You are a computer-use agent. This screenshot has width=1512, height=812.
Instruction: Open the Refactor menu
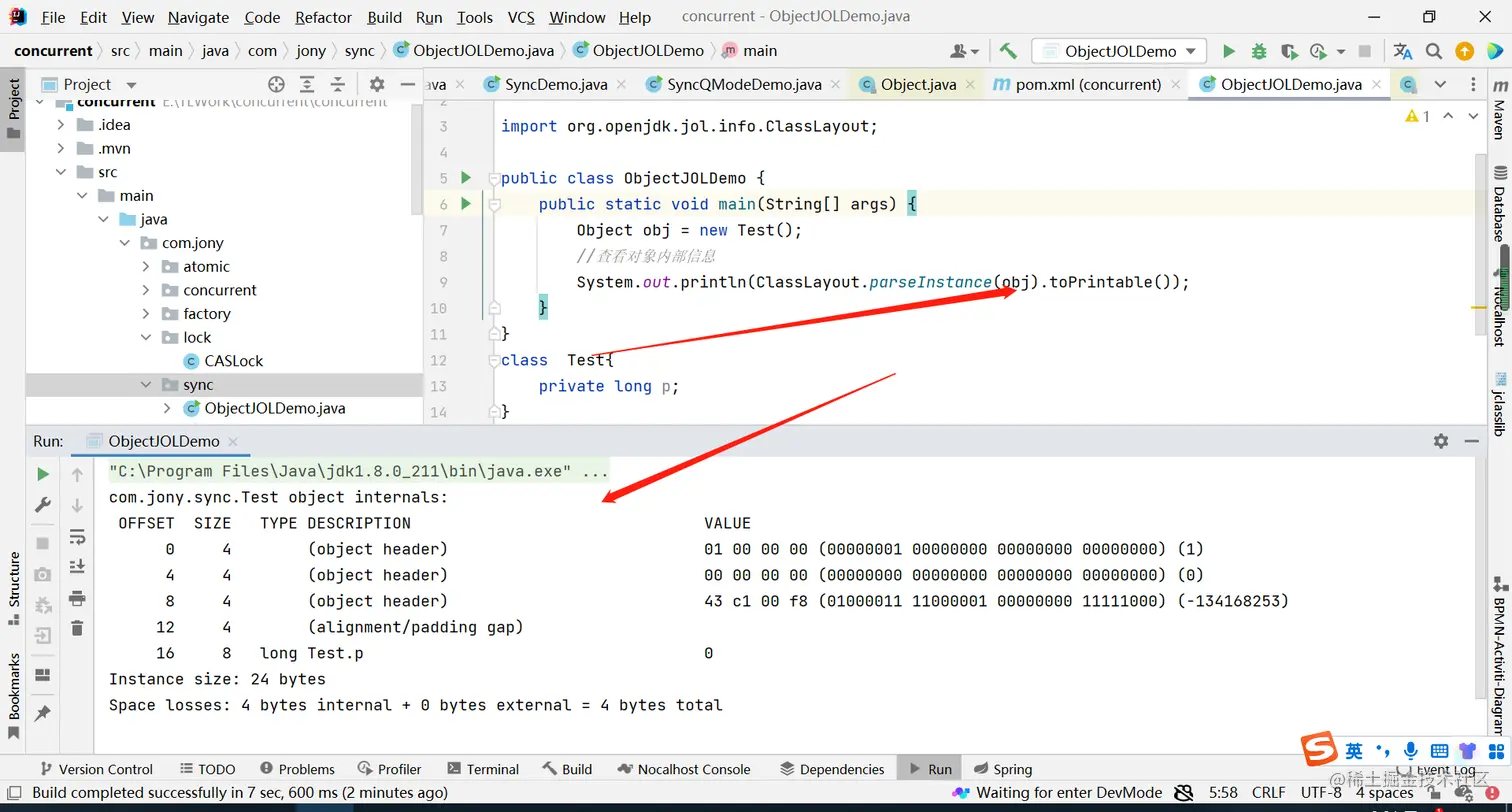[x=324, y=17]
